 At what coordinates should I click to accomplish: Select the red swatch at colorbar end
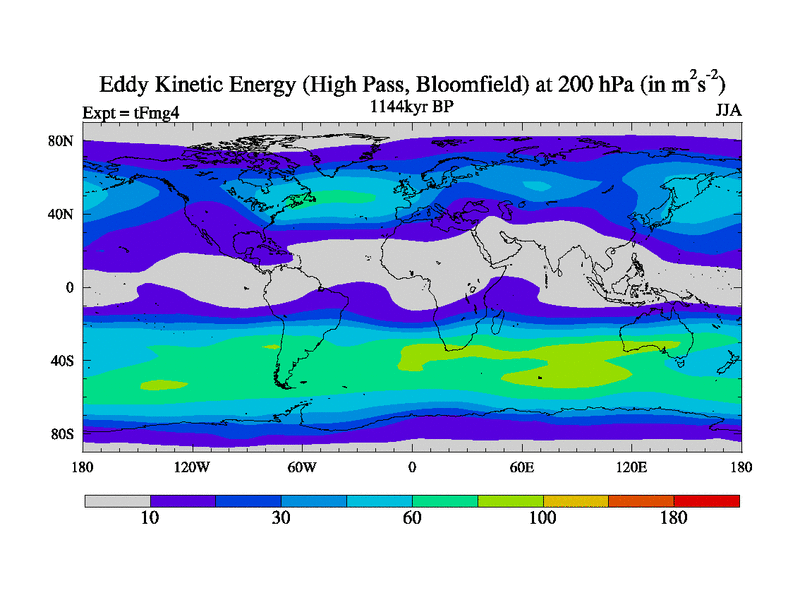point(707,500)
